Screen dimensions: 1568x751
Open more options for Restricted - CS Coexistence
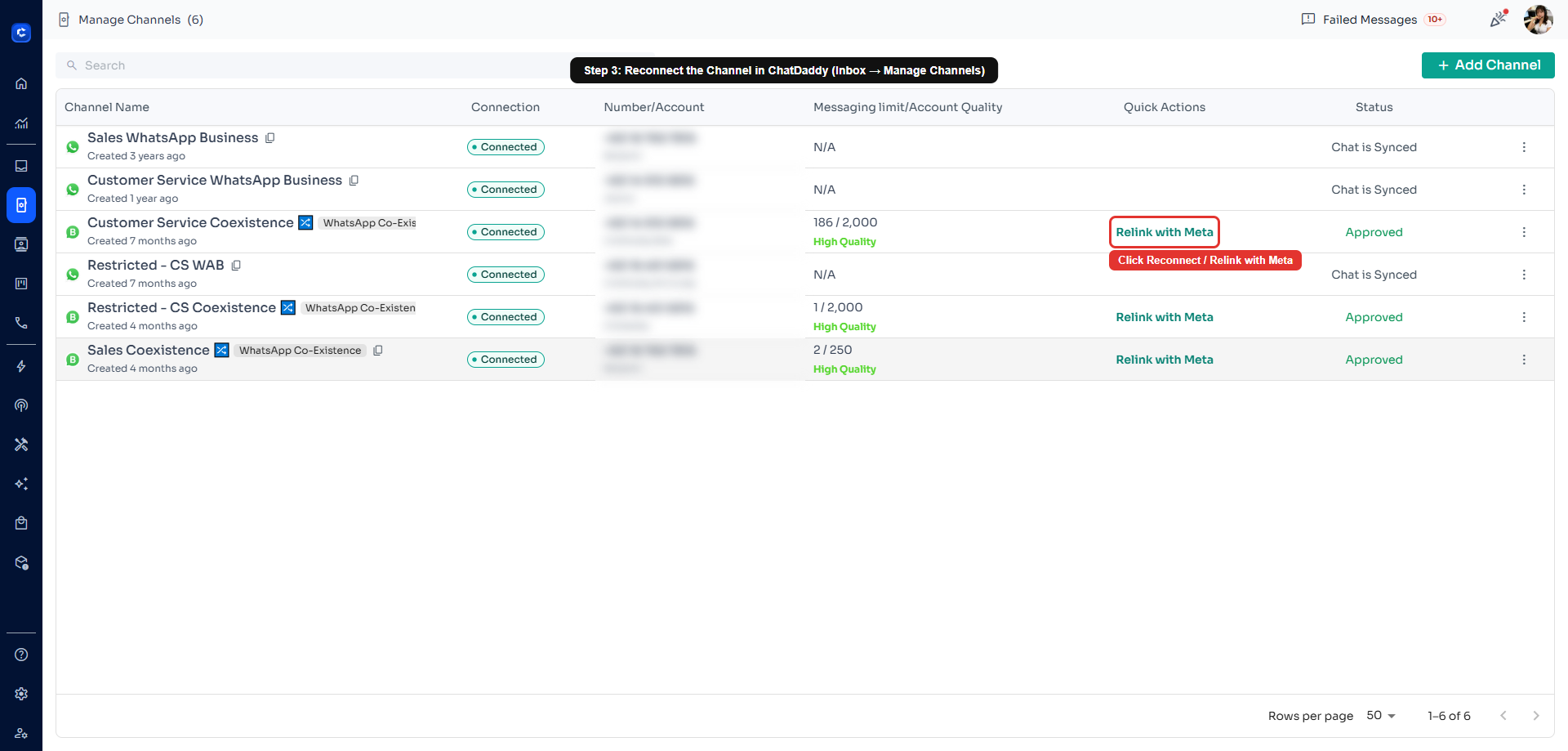[x=1524, y=317]
